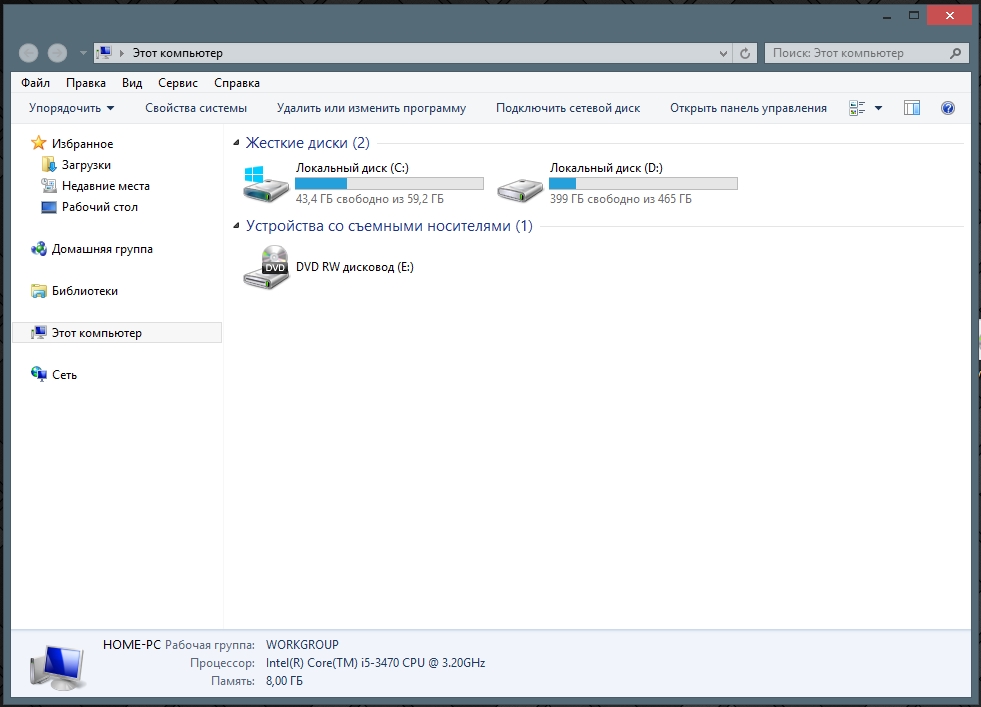
Task: Open the Файл menu
Action: (35, 83)
